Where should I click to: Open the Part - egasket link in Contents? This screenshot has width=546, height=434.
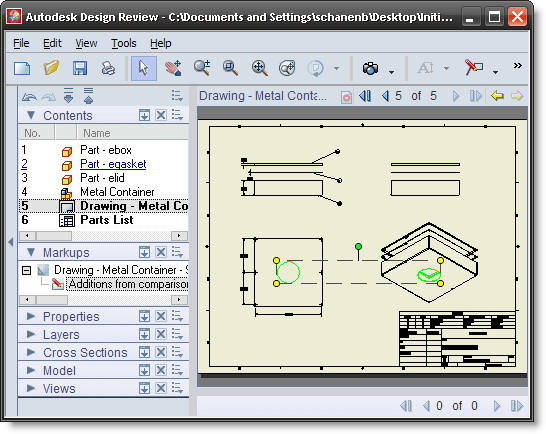[113, 164]
